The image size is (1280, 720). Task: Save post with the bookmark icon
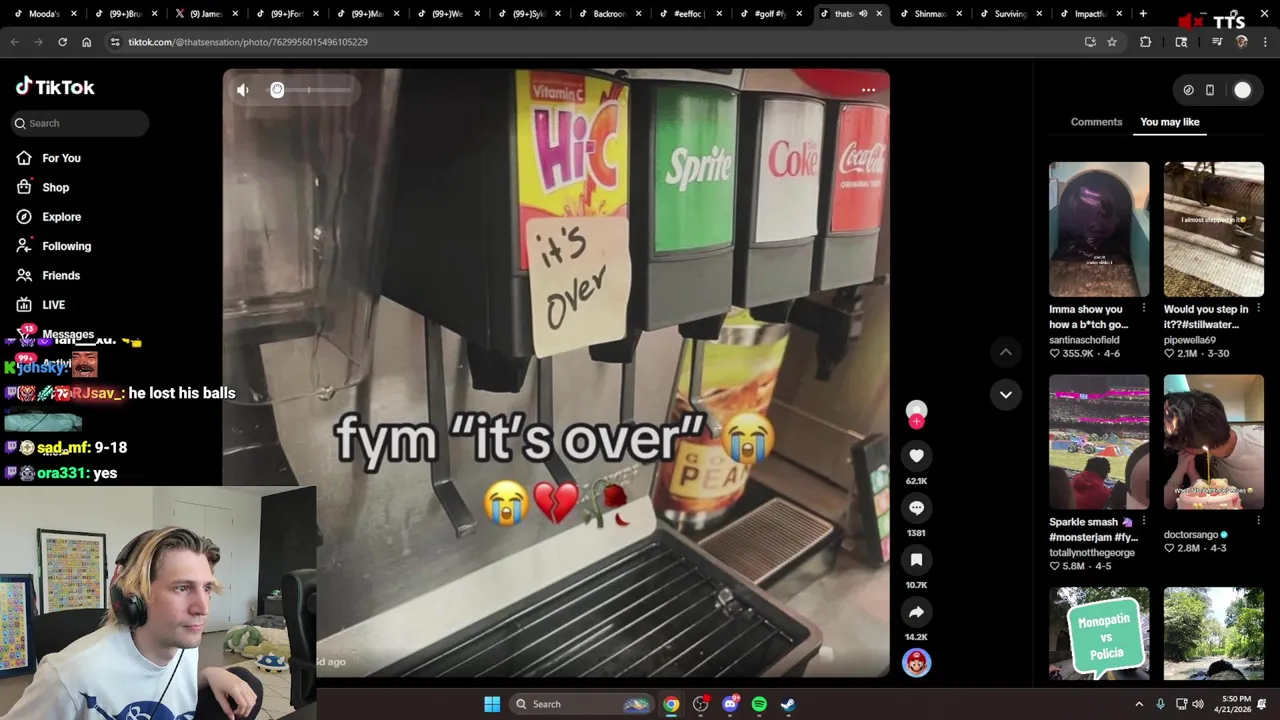pos(916,560)
